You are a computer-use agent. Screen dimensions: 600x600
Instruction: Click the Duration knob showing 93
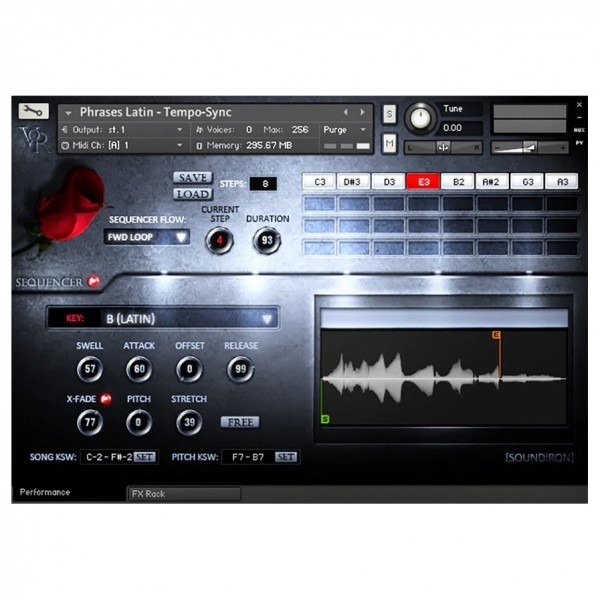pos(267,241)
